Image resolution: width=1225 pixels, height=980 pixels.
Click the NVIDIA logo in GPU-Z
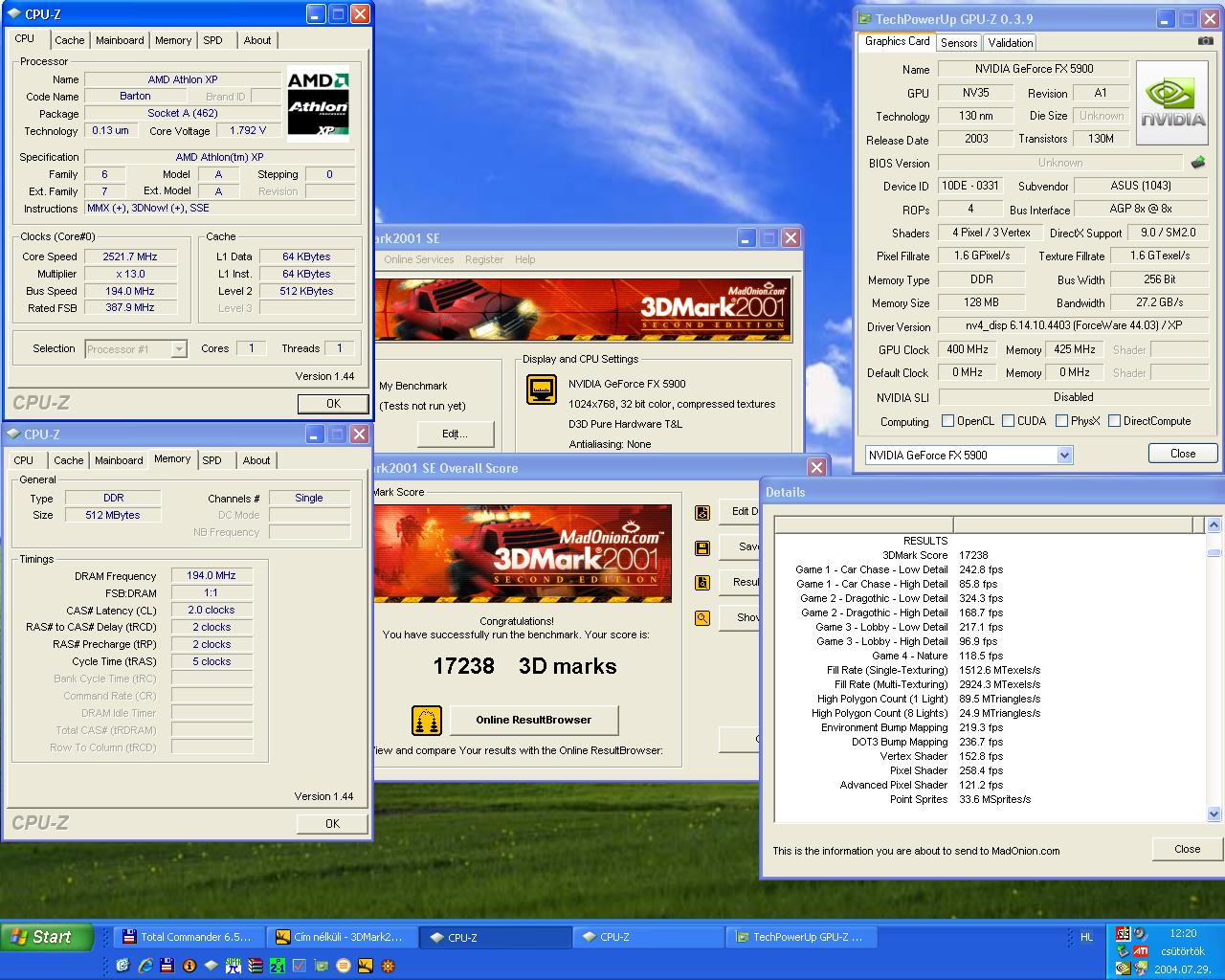[1172, 103]
